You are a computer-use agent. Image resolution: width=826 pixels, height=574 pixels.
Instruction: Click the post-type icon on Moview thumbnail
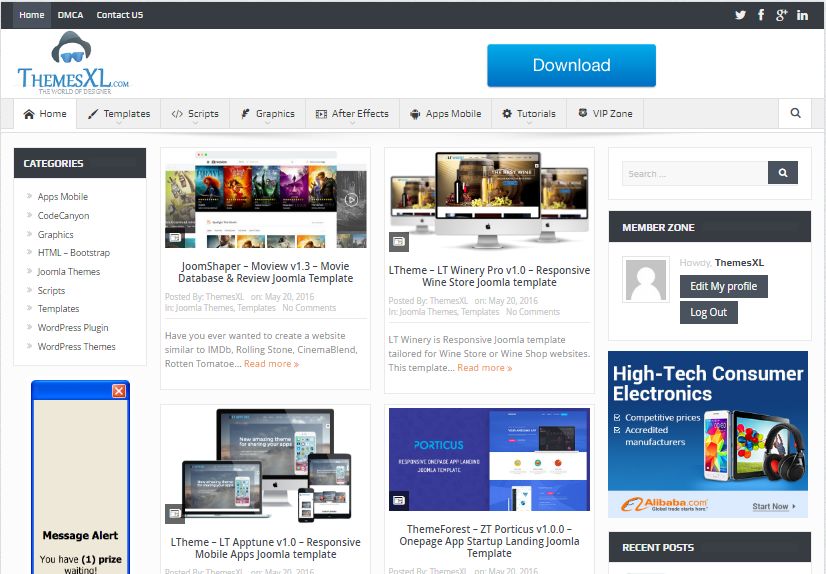(175, 237)
